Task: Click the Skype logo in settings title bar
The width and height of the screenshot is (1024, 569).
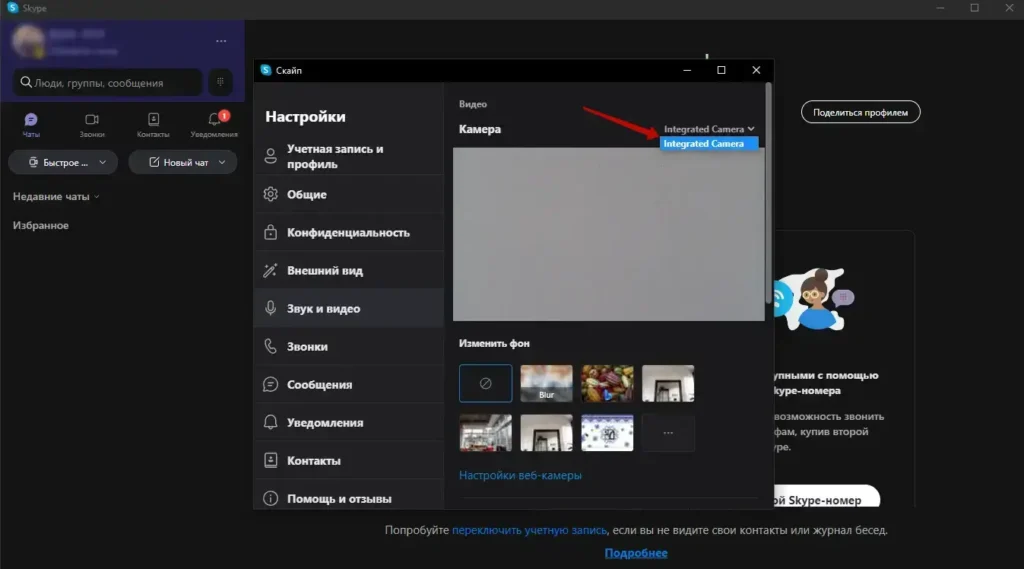Action: pyautogui.click(x=266, y=70)
